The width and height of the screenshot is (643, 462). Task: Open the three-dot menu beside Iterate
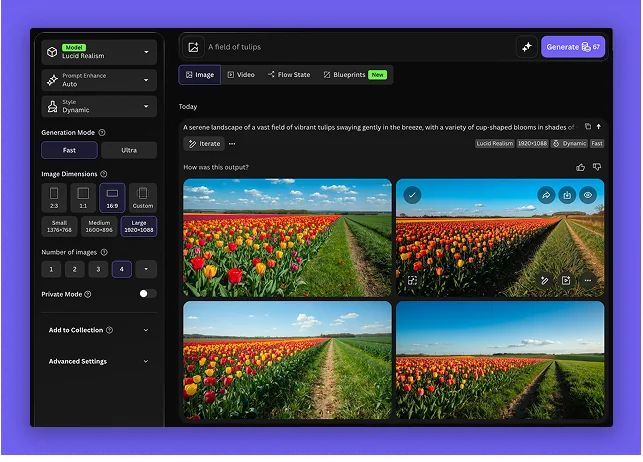232,144
